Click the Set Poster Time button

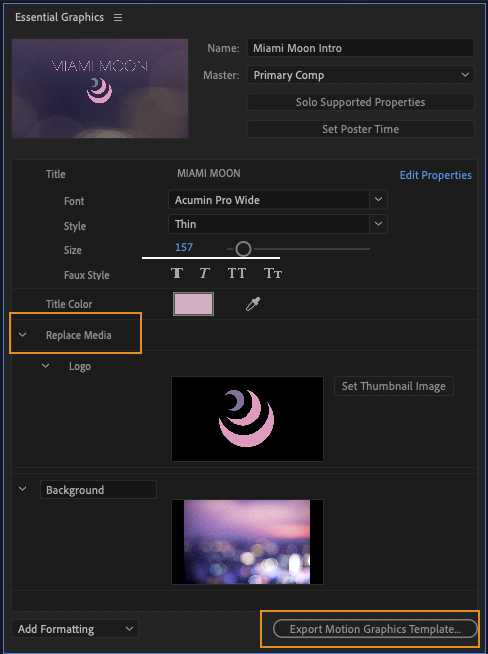tap(360, 129)
